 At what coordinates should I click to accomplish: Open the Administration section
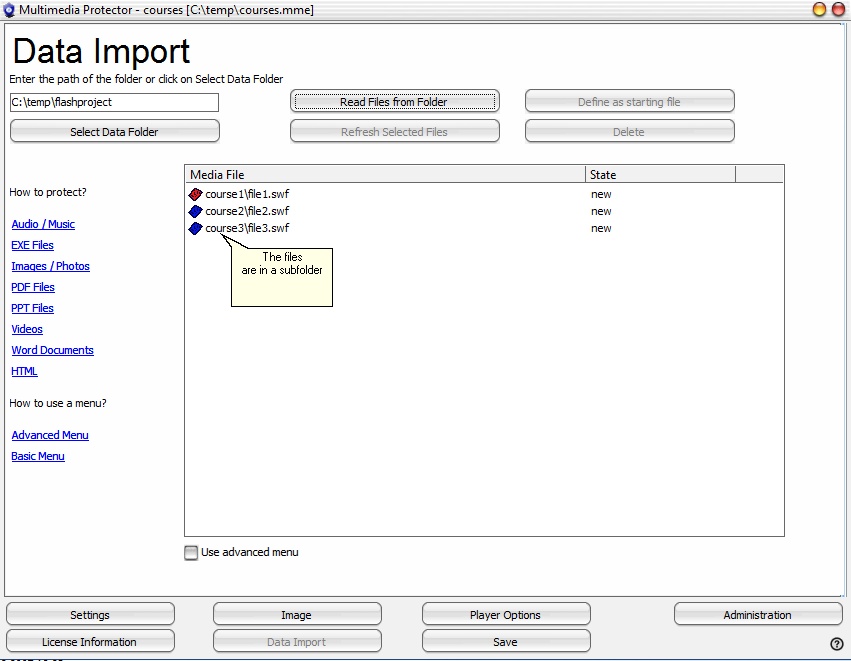click(757, 615)
